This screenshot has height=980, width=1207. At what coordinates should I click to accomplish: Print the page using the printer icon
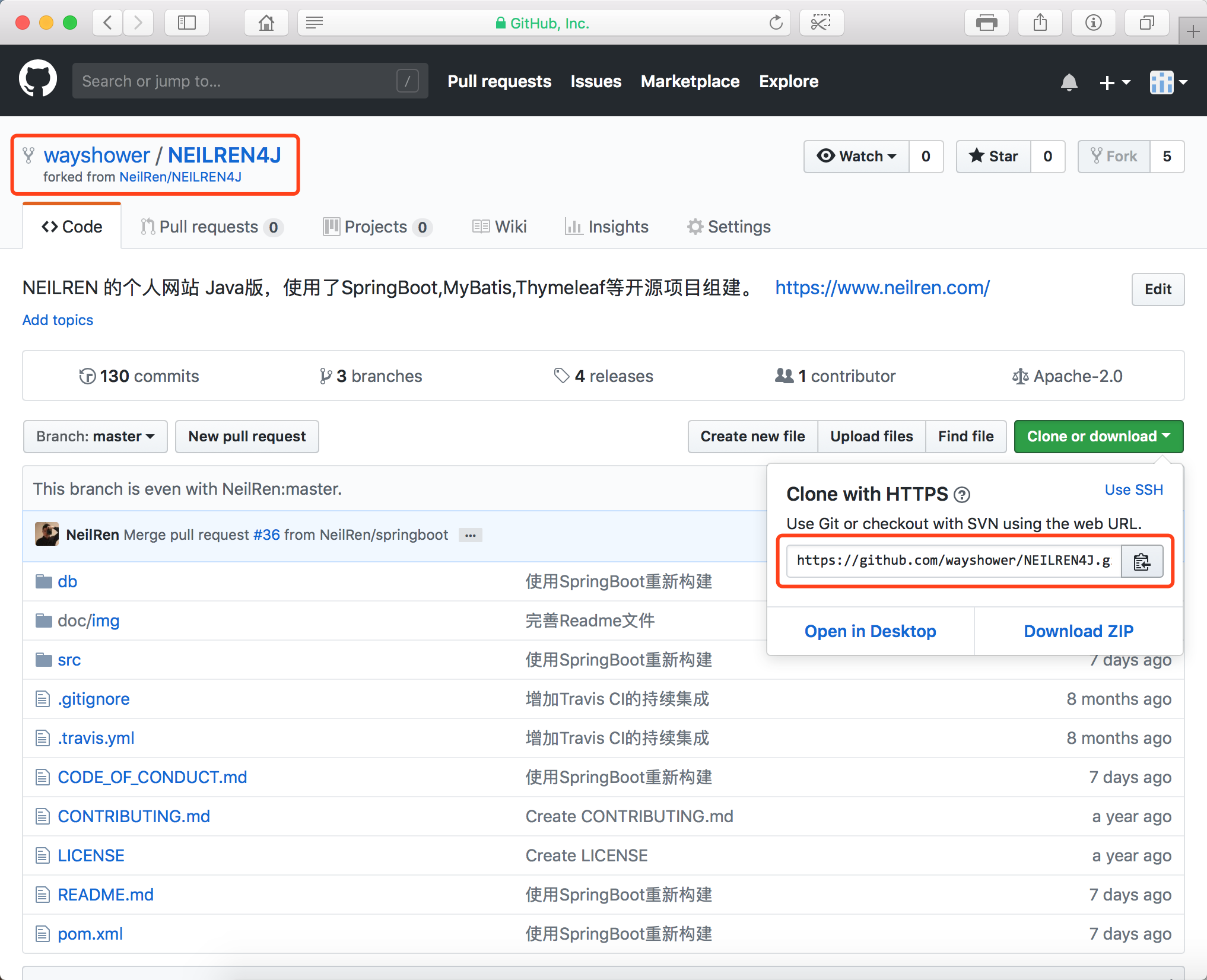click(986, 23)
